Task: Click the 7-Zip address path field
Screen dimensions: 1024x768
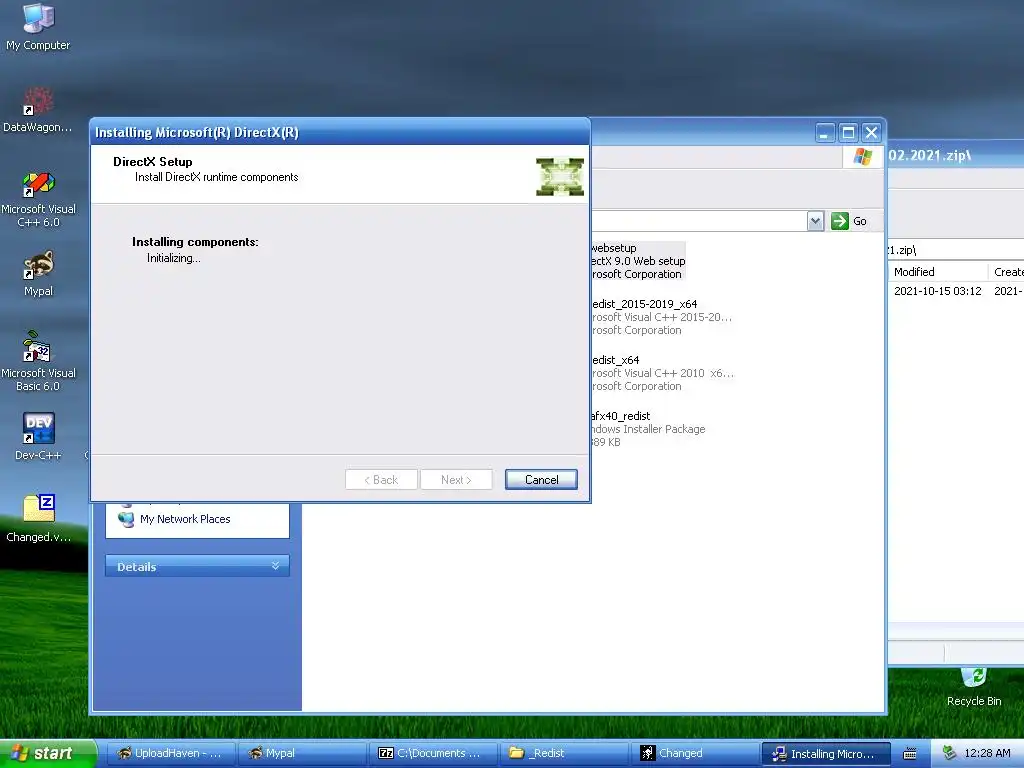Action: (x=956, y=250)
